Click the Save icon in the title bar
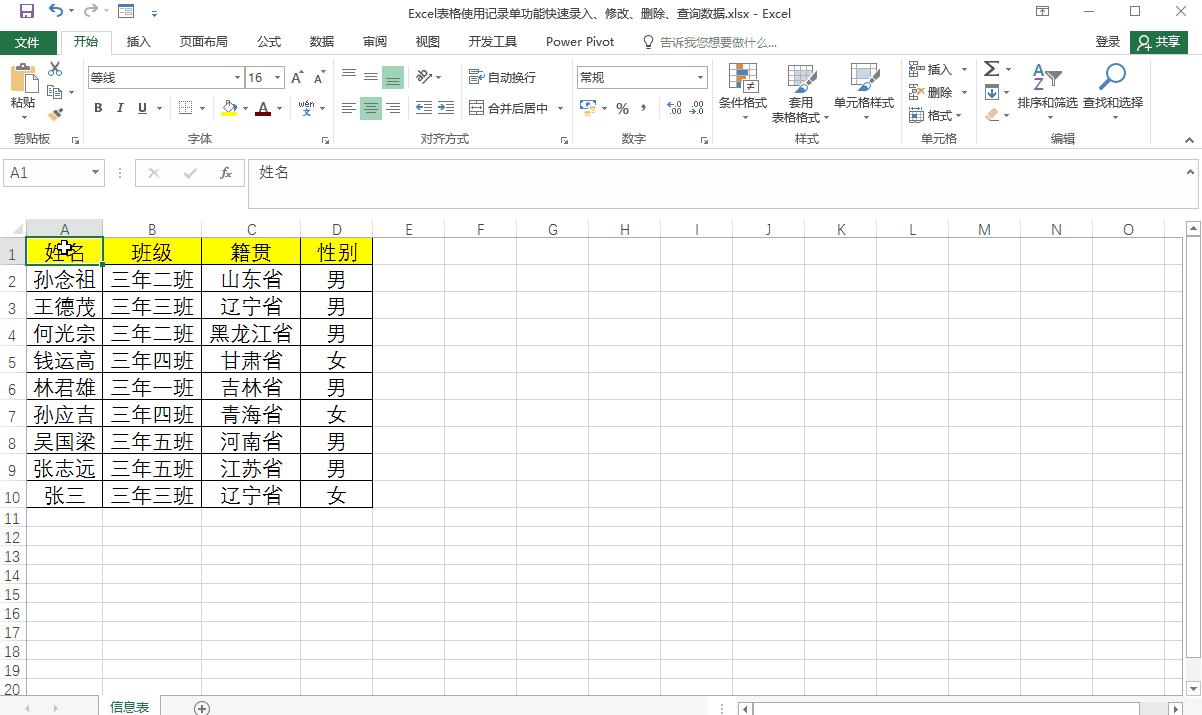 [x=27, y=12]
